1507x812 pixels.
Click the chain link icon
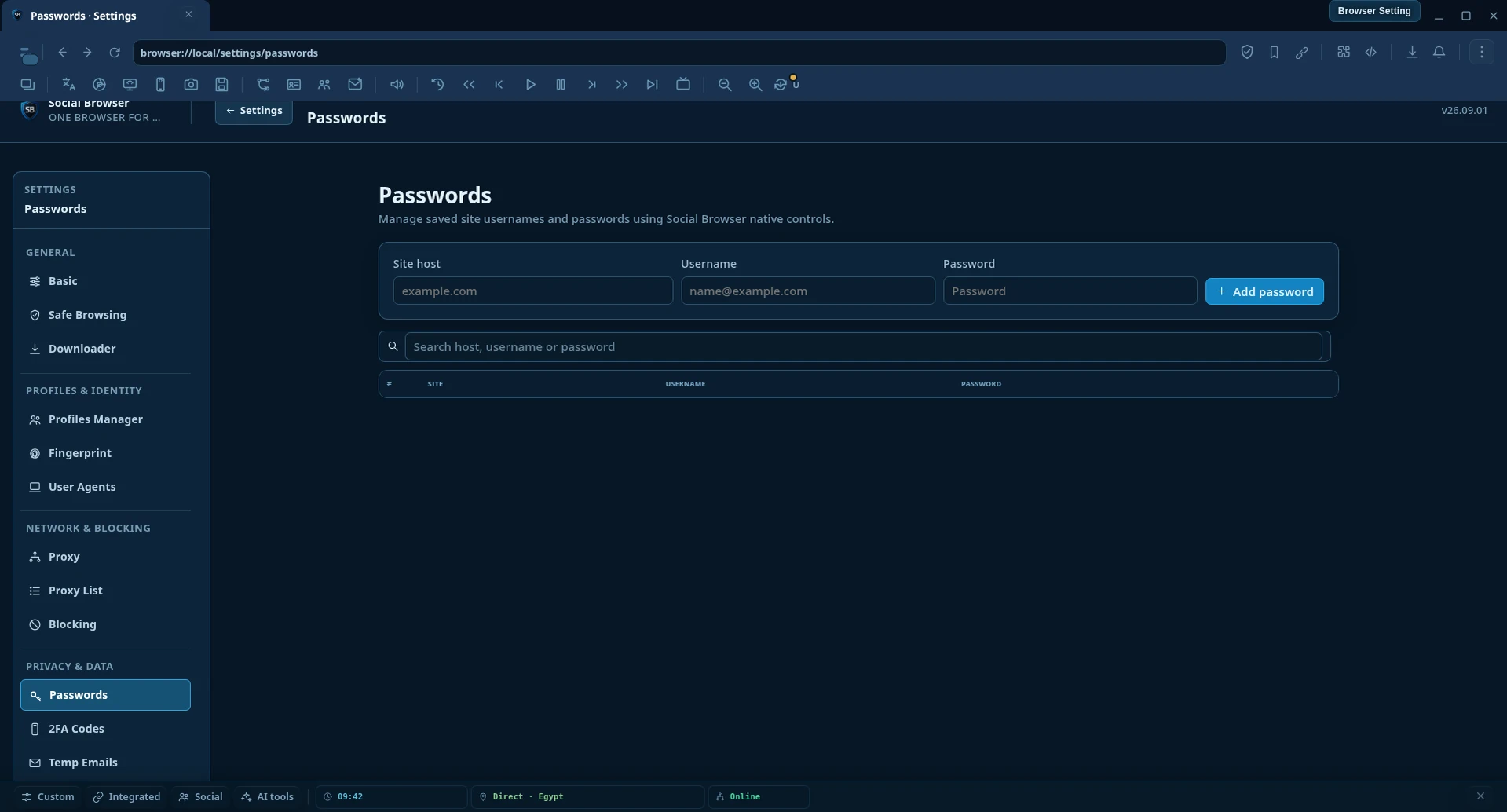pos(1301,53)
